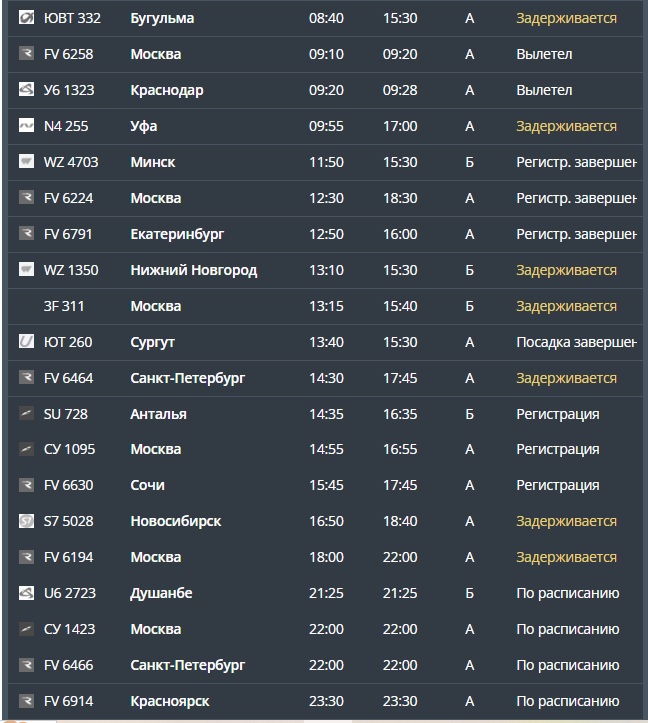Select flight 3F 311
This screenshot has width=648, height=723.
(x=64, y=306)
